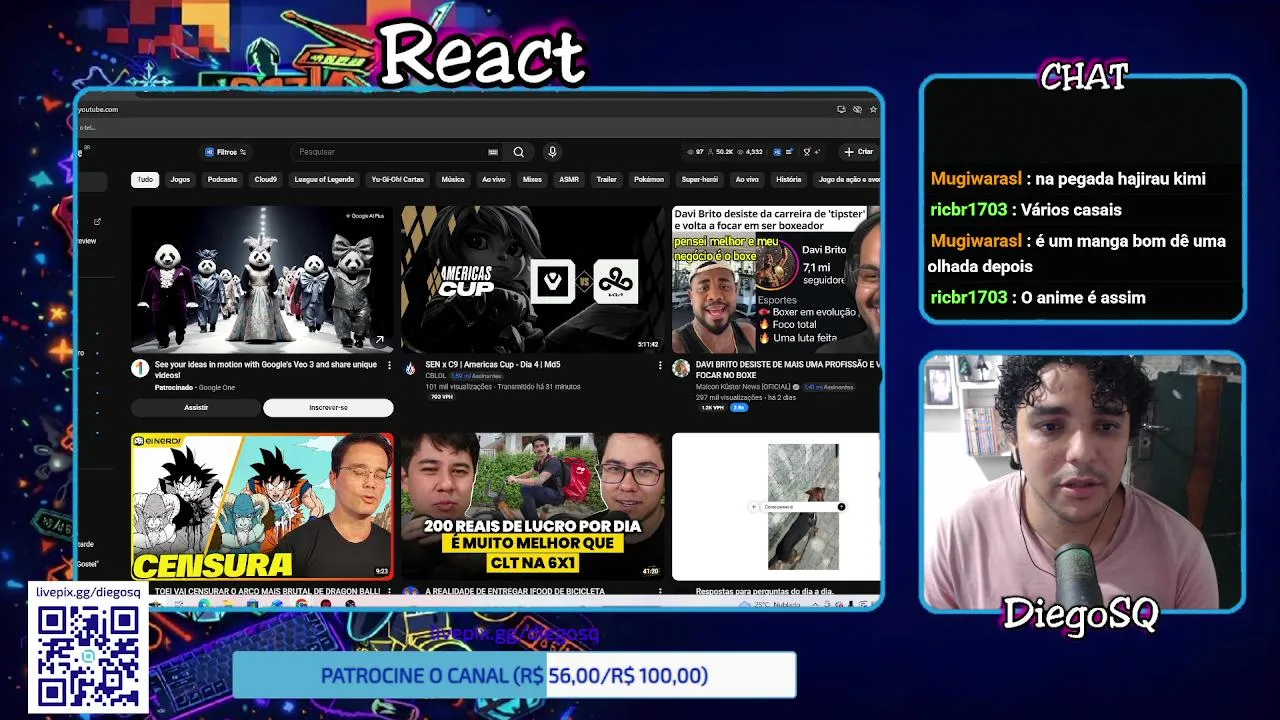Open the 200 reais de lucro video thumbnail

532,506
